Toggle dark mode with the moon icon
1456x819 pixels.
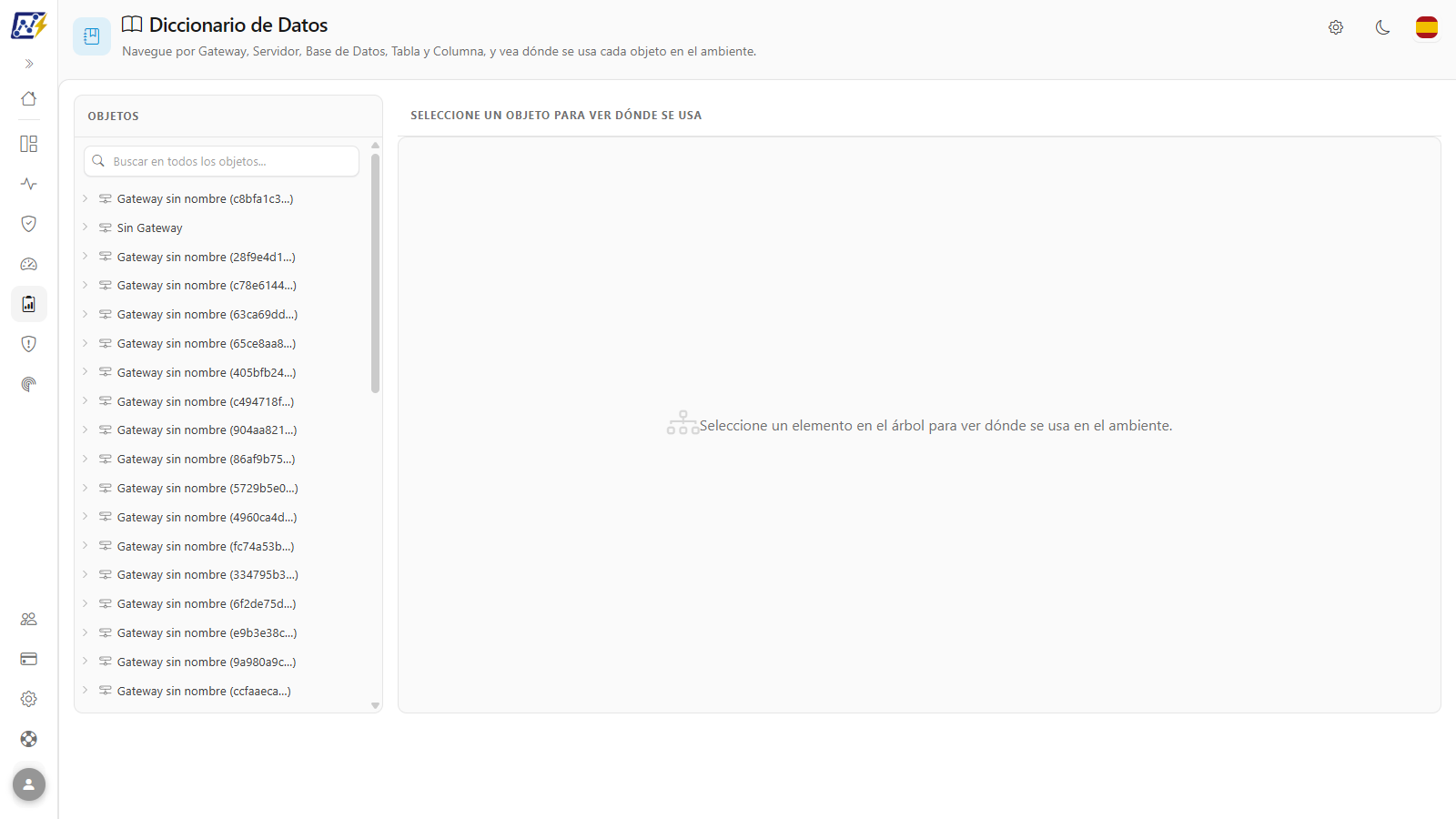pyautogui.click(x=1383, y=27)
